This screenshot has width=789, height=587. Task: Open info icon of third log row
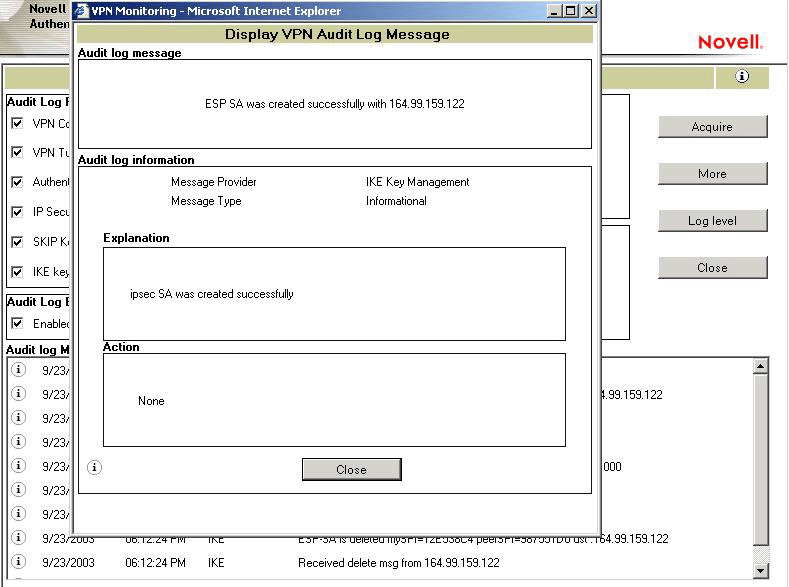pyautogui.click(x=19, y=417)
